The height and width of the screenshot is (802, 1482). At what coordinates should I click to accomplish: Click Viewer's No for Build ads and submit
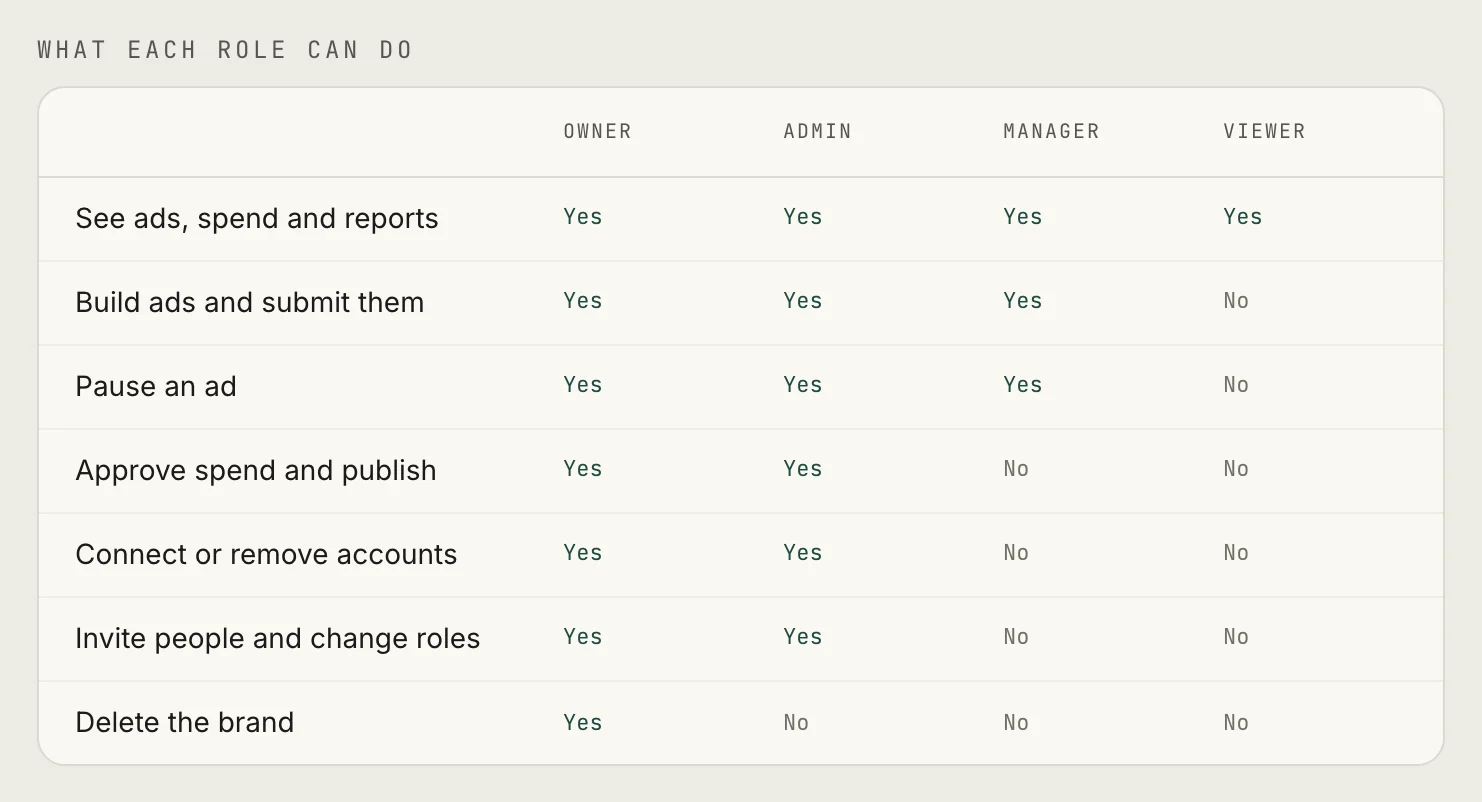(x=1236, y=301)
